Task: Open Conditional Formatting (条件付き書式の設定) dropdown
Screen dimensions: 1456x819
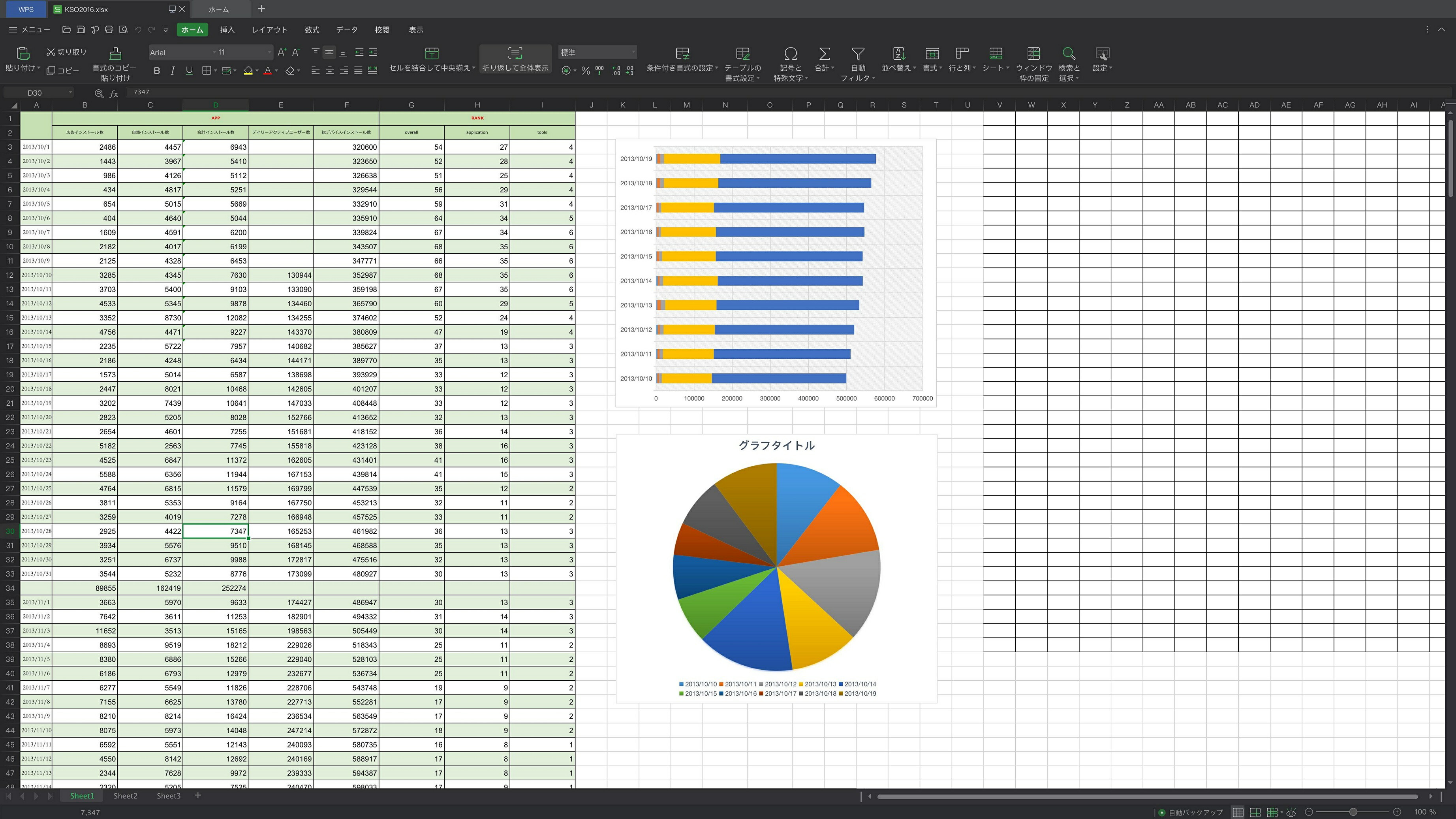Action: (682, 59)
